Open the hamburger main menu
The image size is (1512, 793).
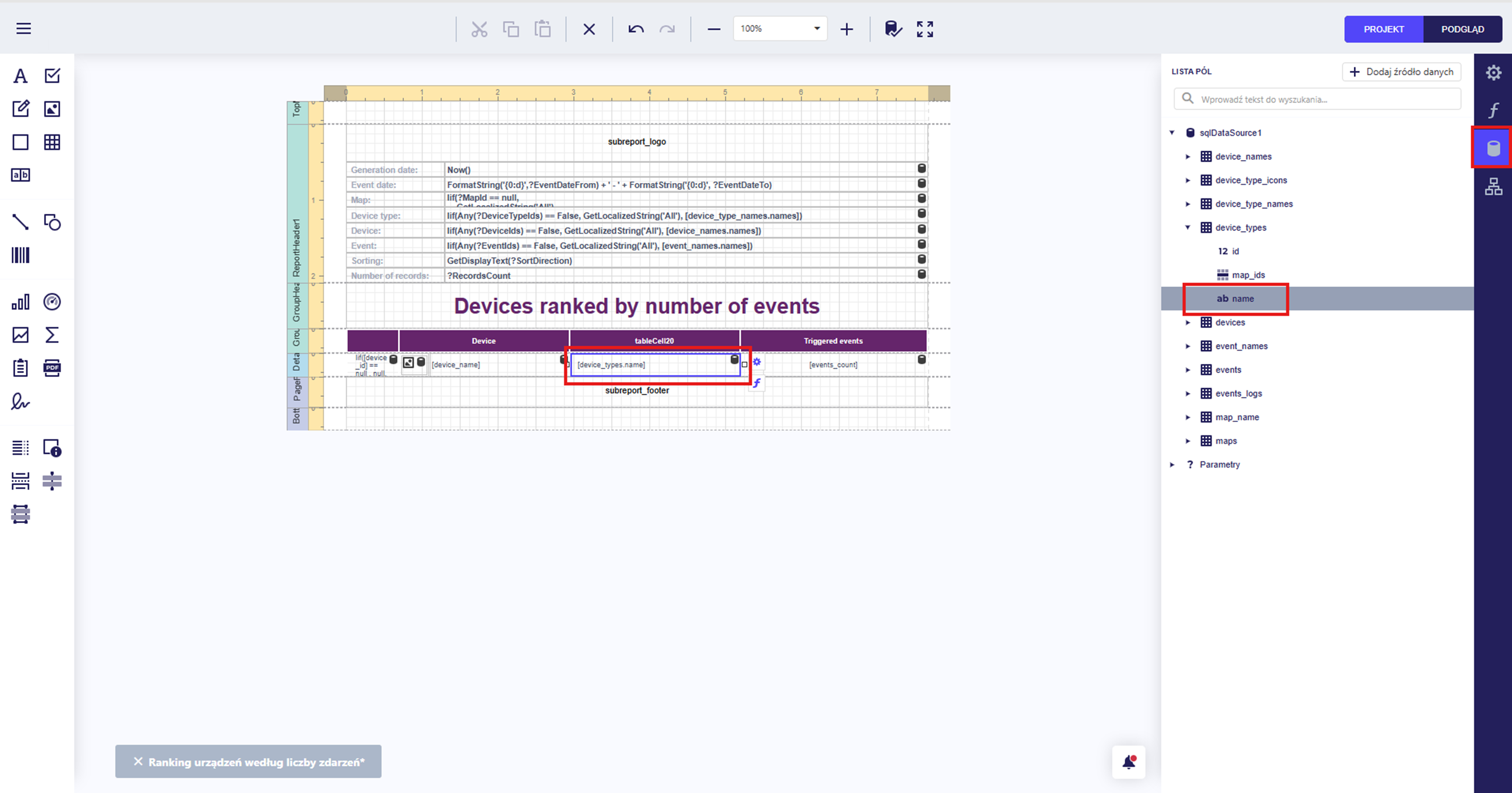(23, 29)
